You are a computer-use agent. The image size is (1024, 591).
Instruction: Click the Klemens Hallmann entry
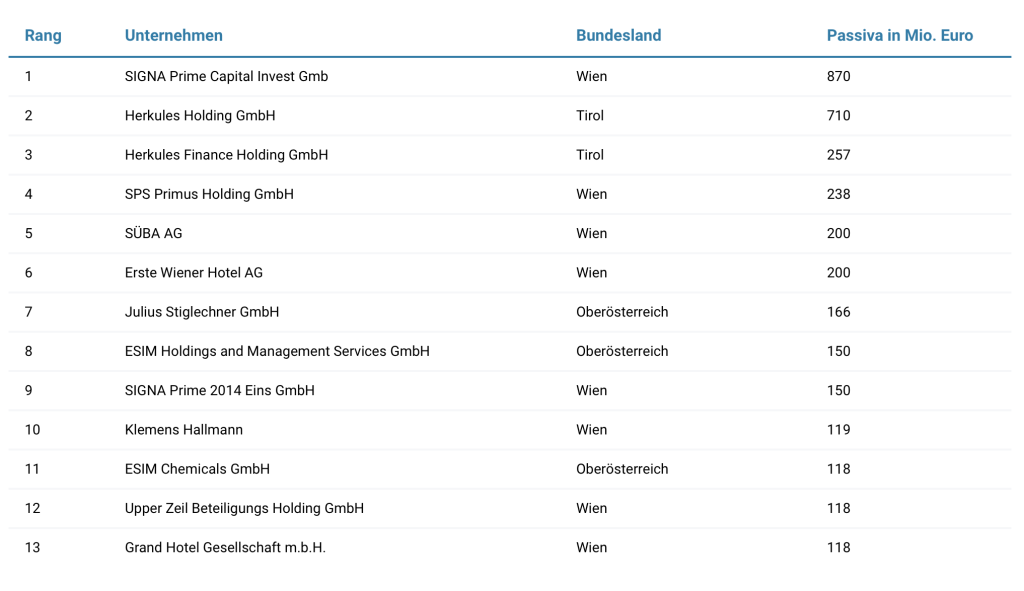click(x=184, y=430)
